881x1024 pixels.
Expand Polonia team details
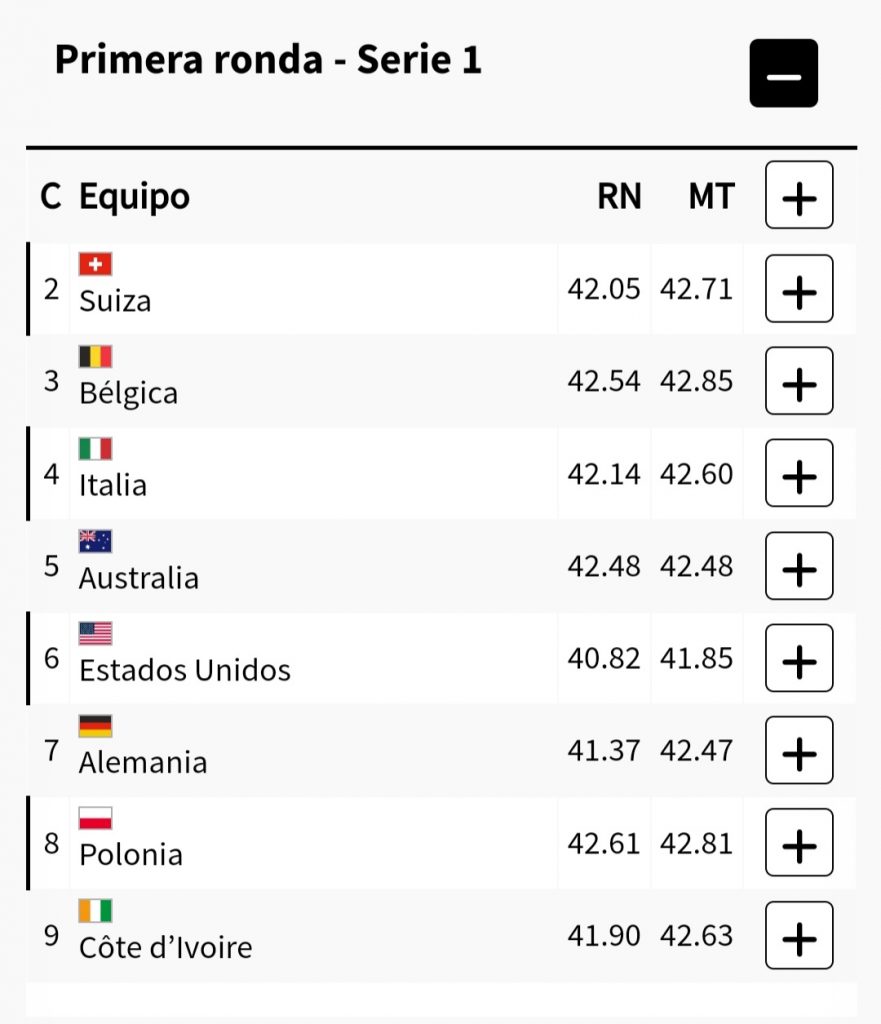click(798, 843)
